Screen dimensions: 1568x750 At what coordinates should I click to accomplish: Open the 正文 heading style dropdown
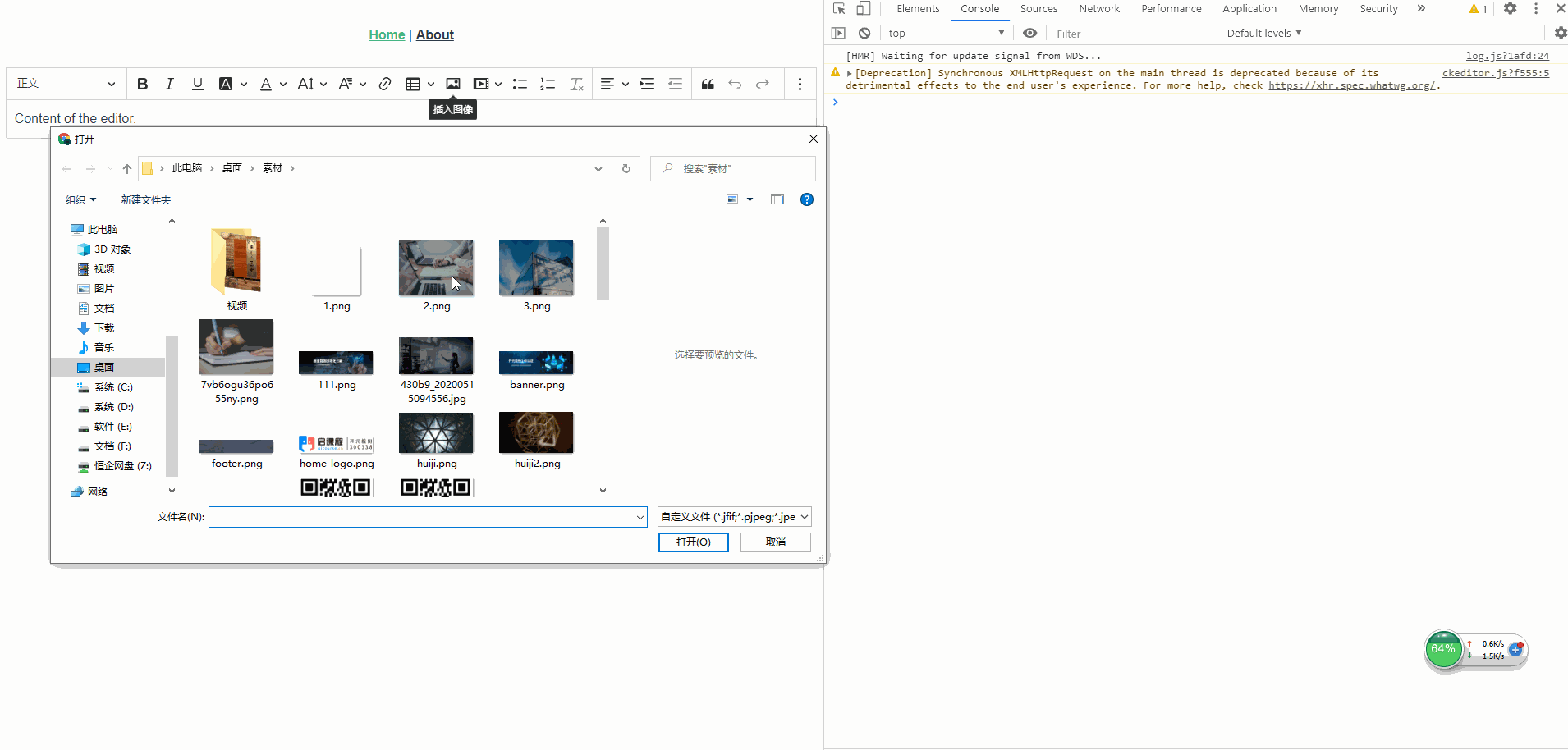pyautogui.click(x=66, y=84)
